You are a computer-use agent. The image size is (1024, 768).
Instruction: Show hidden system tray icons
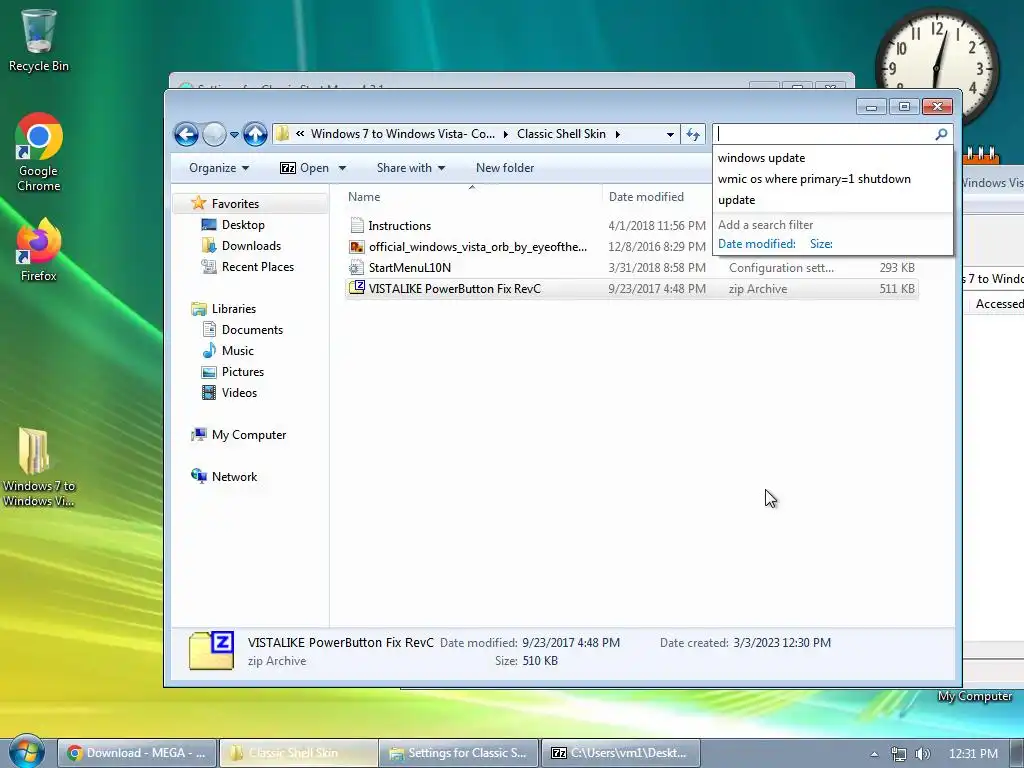click(x=874, y=754)
